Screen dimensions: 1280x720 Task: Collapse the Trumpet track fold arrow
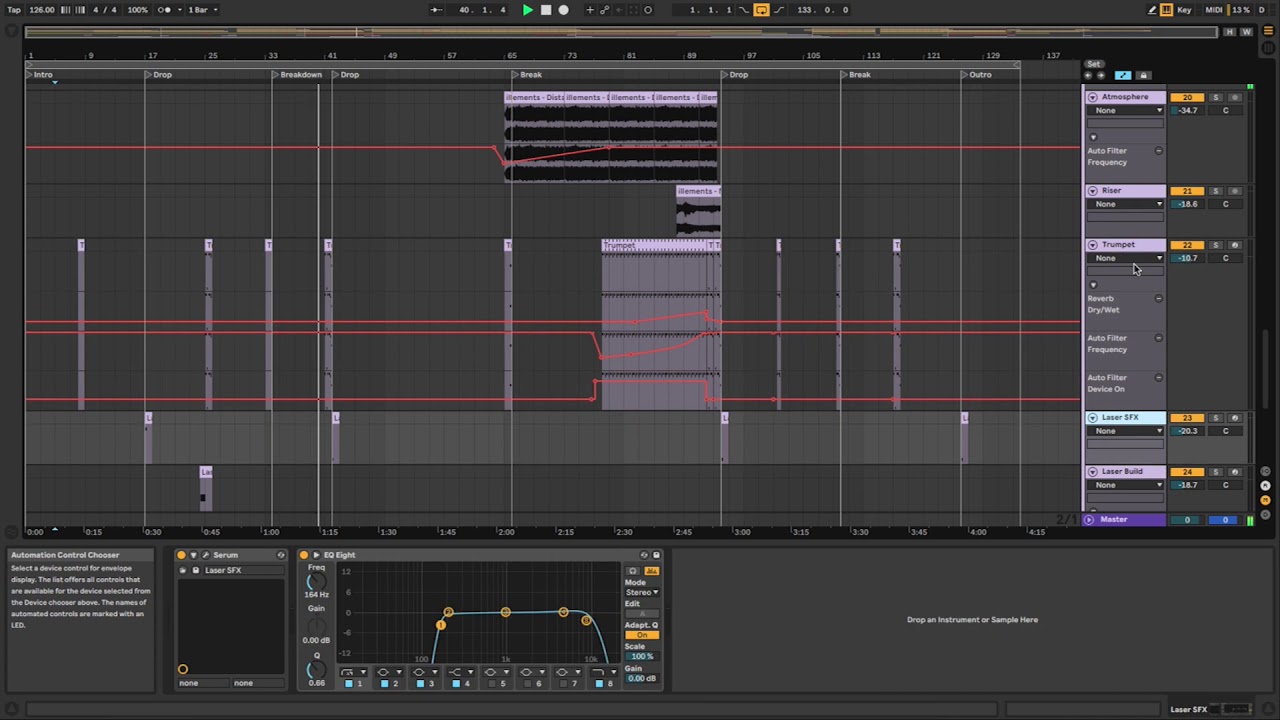click(1092, 245)
